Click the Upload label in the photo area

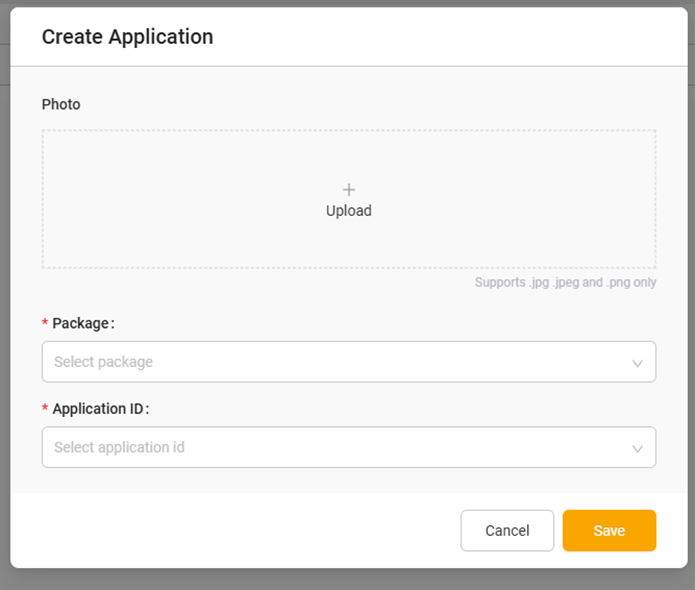pyautogui.click(x=349, y=211)
